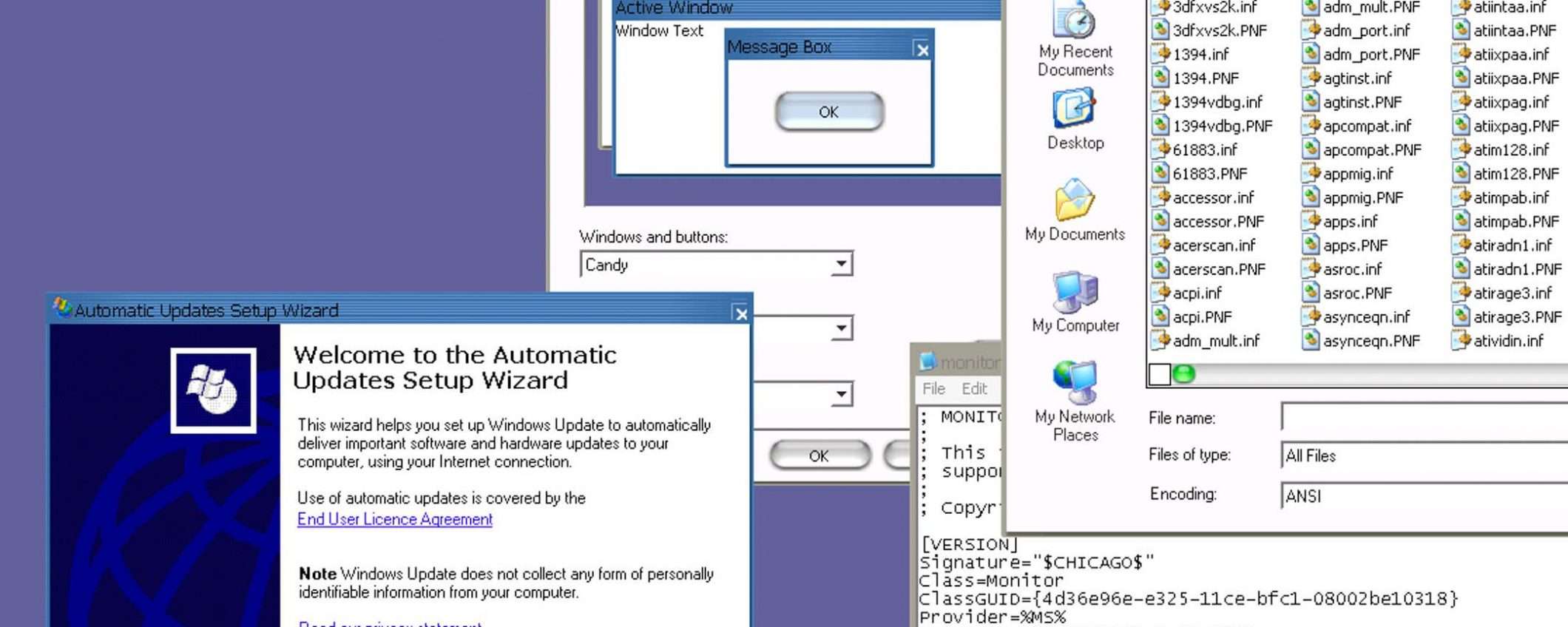Click the file icon beside accessor.PNF

coord(1160,221)
